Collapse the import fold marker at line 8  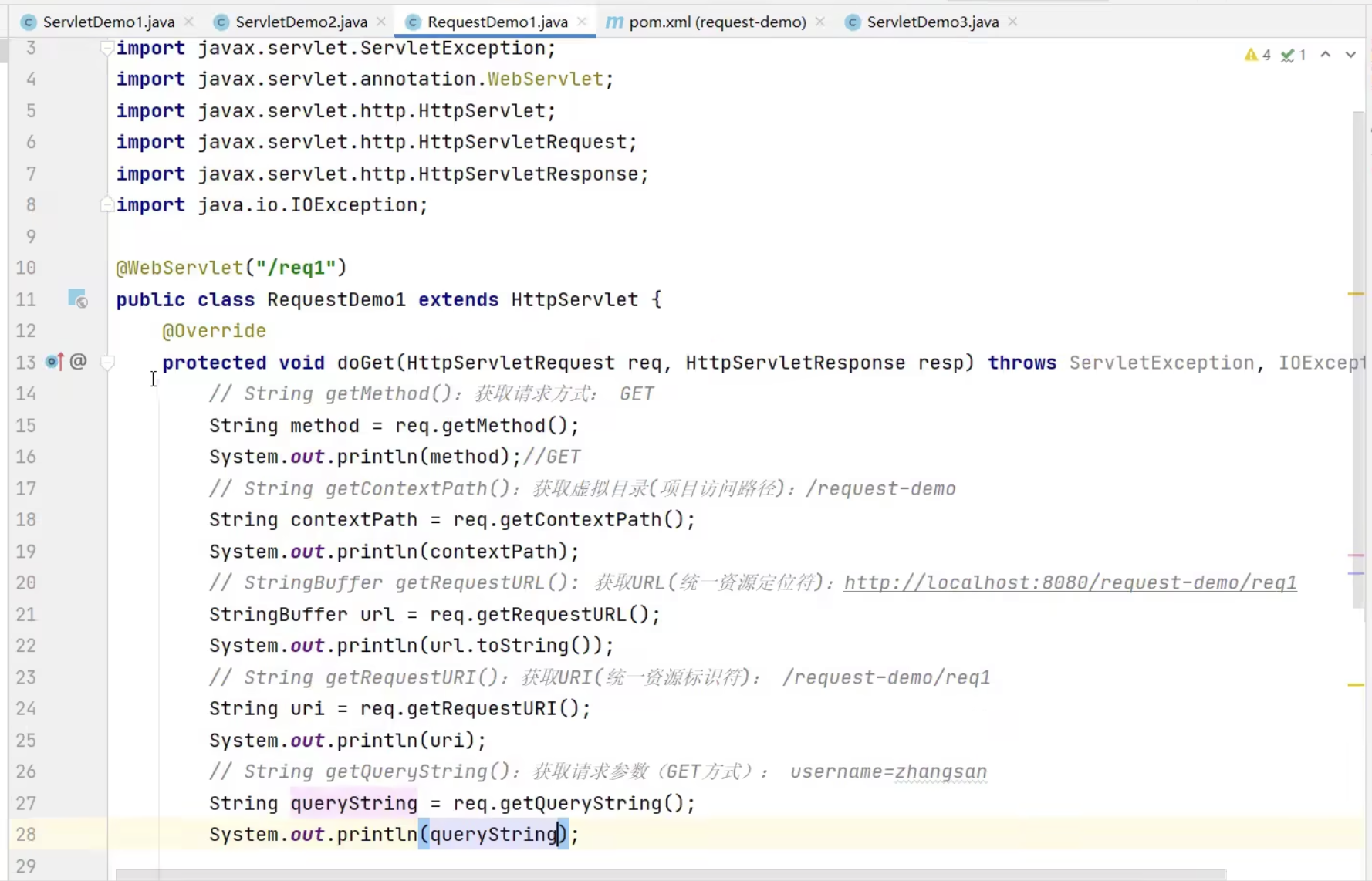click(x=107, y=204)
